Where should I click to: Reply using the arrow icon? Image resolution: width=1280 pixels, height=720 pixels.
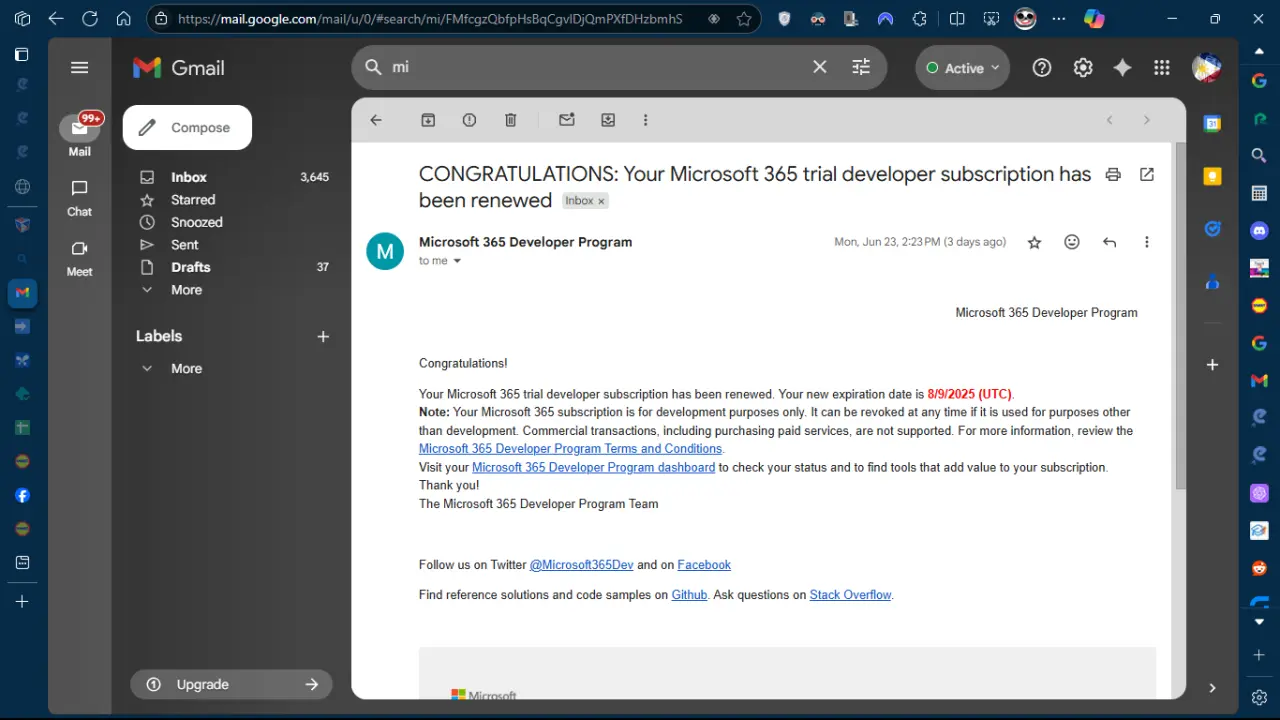click(1109, 242)
